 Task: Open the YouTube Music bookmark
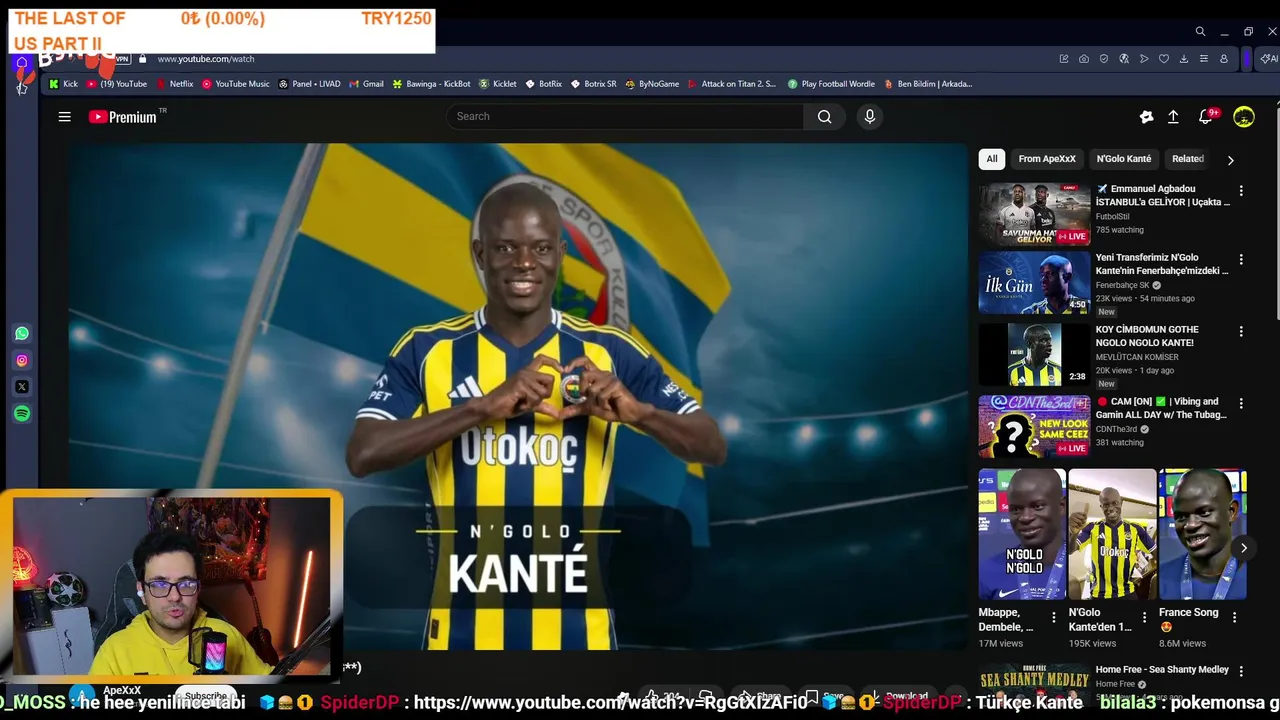(x=236, y=84)
